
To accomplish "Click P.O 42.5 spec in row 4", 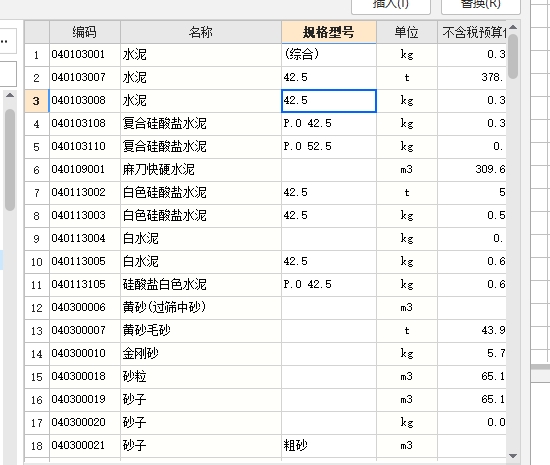I will tap(329, 124).
